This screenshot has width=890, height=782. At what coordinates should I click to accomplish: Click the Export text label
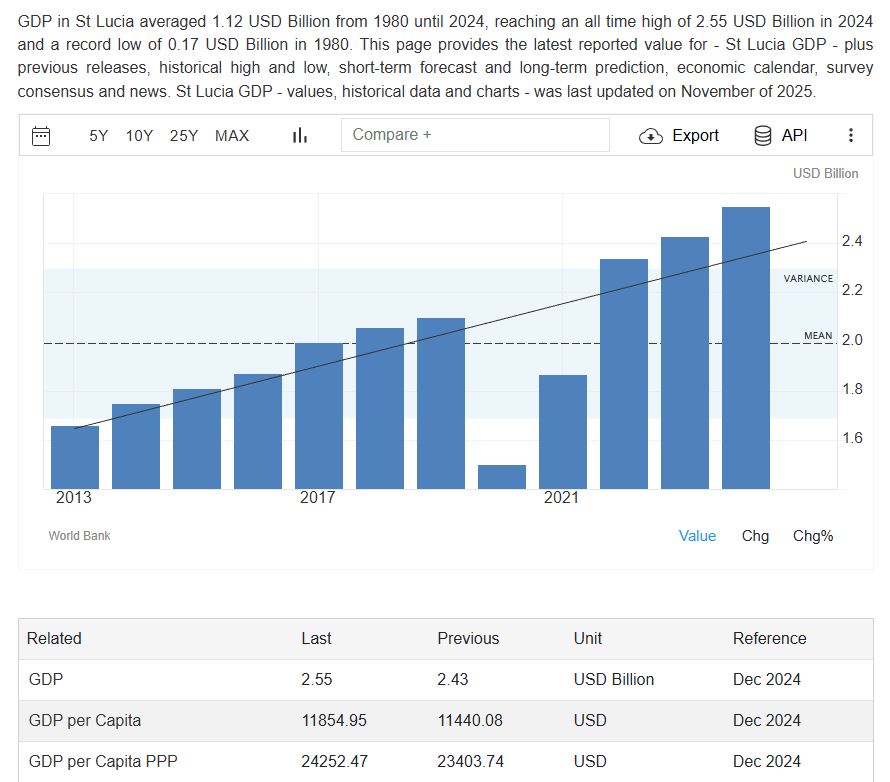[x=695, y=136]
